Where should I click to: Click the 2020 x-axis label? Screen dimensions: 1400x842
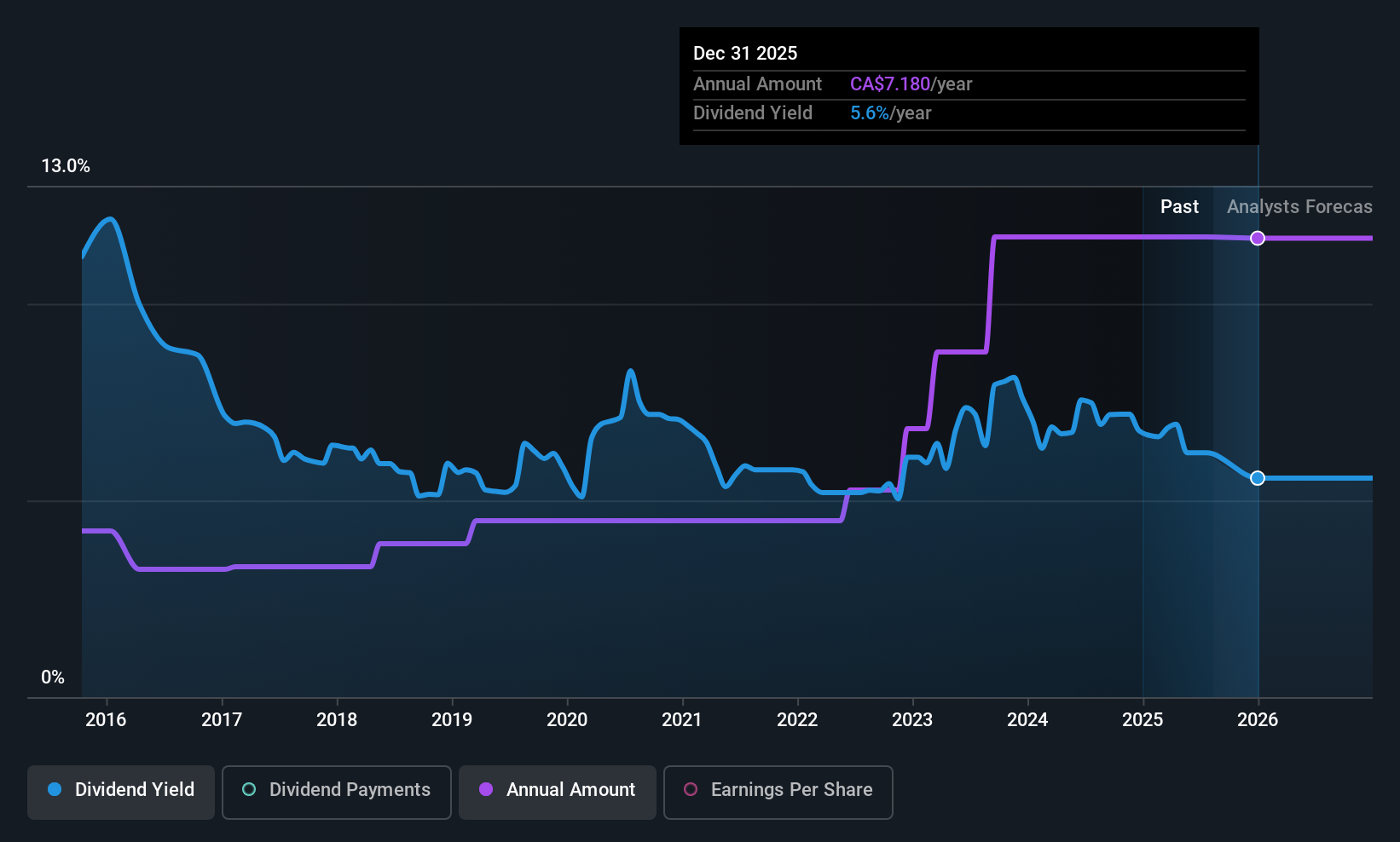click(567, 720)
